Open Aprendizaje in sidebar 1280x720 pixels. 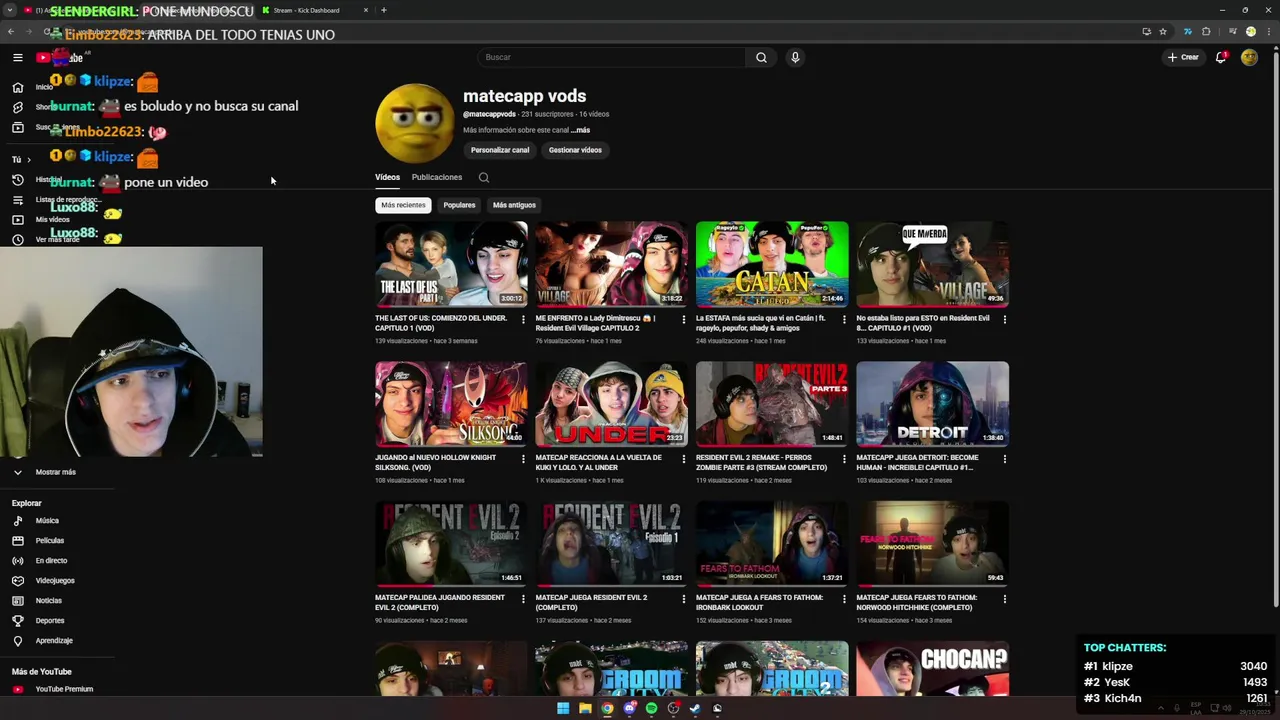pos(54,641)
